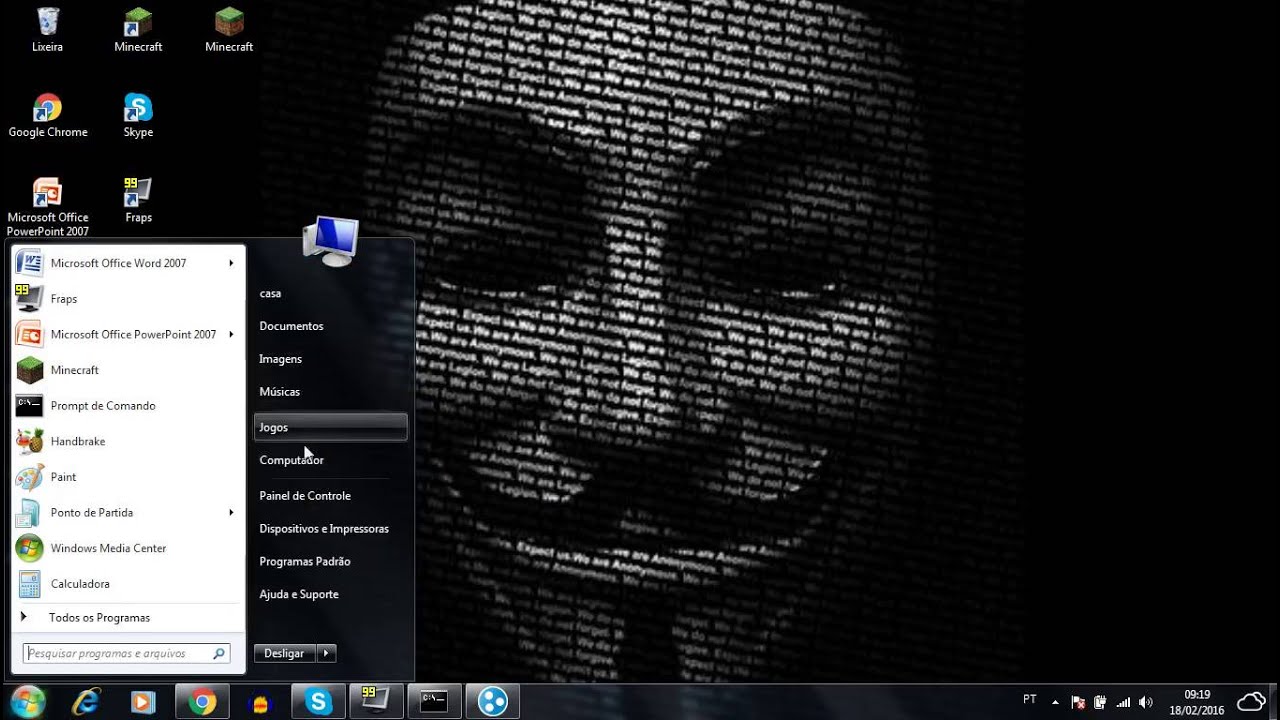The image size is (1280, 720).
Task: Expand Microsoft Office Word 2007 jump list arrow
Action: click(x=231, y=263)
